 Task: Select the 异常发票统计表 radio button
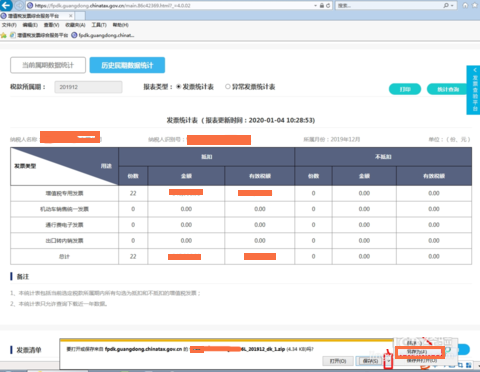[x=228, y=87]
